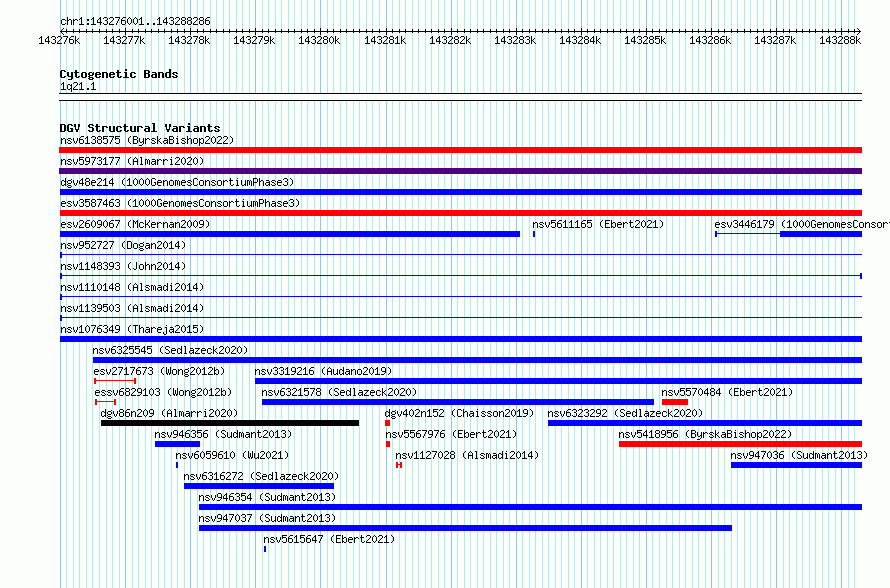Click the 143285k scale label
This screenshot has width=890, height=588.
coord(645,40)
